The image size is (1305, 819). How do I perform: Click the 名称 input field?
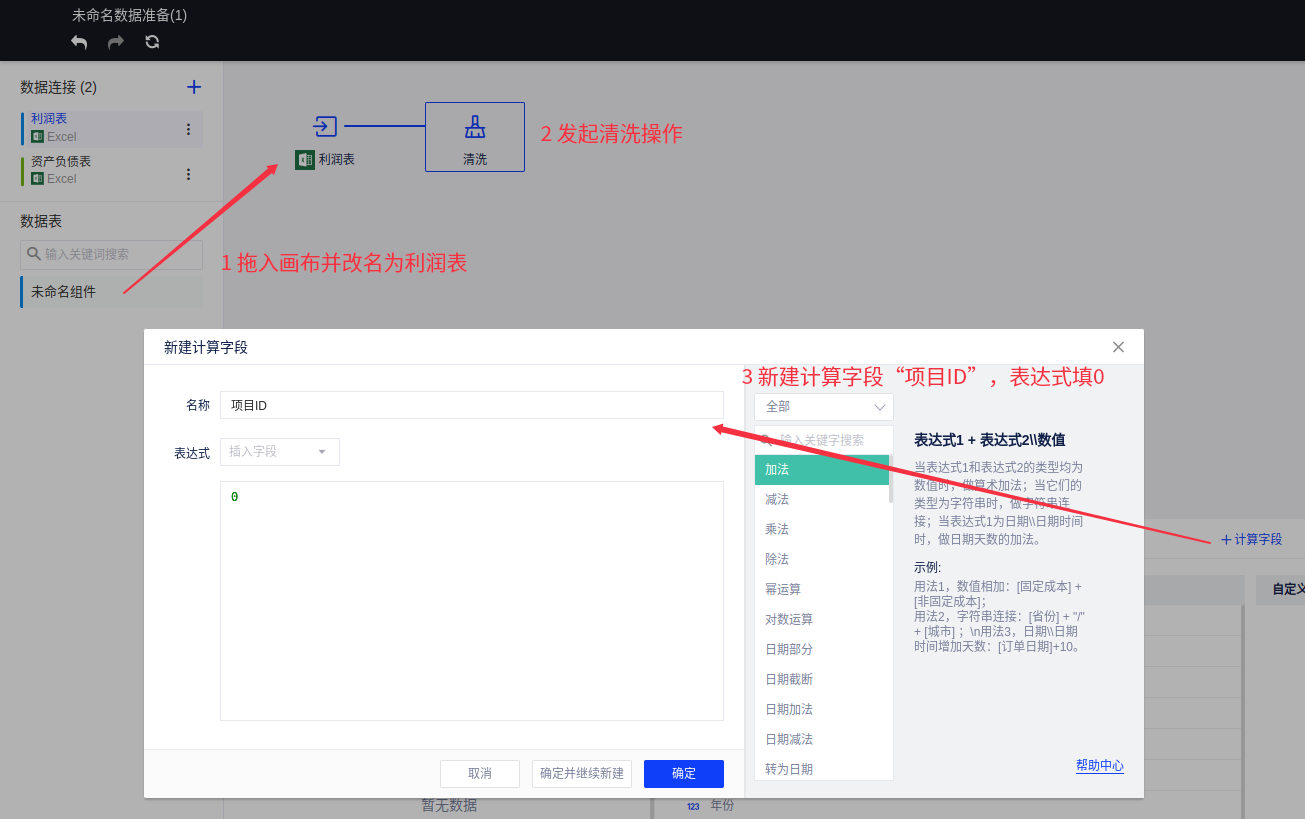(471, 405)
